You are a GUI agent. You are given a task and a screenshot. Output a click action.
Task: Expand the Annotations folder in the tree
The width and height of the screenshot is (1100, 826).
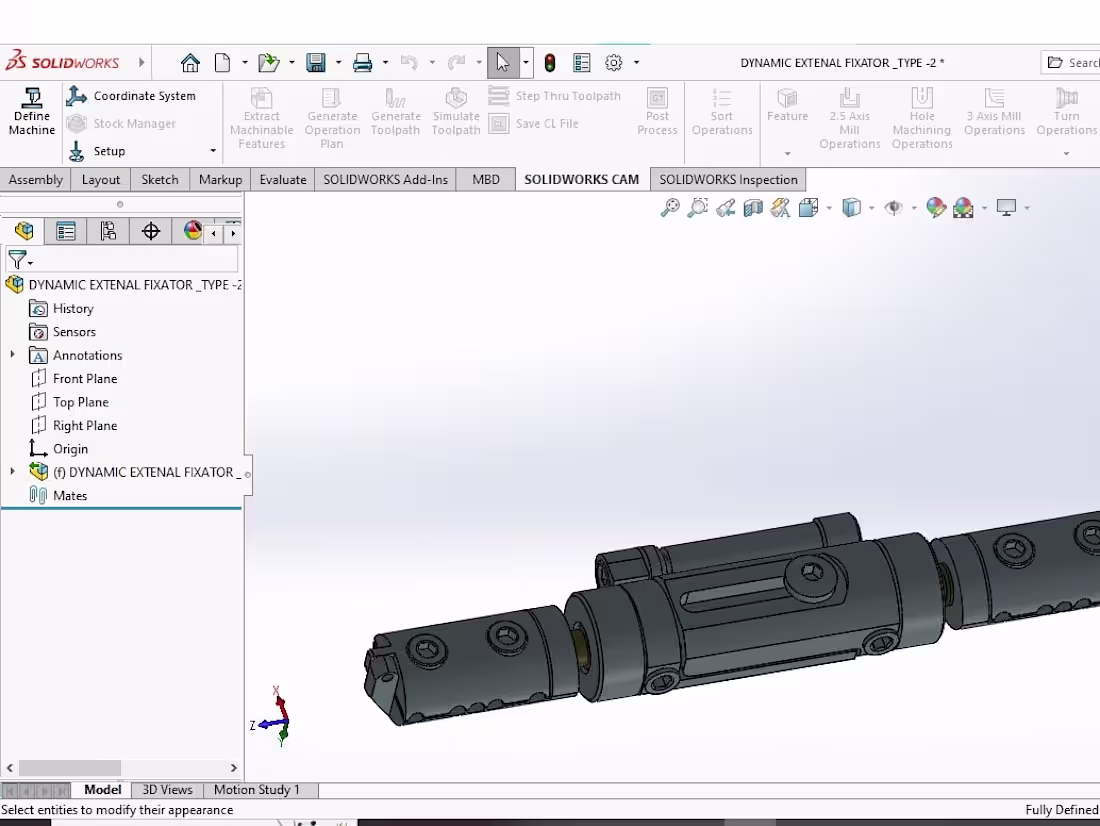click(10, 355)
